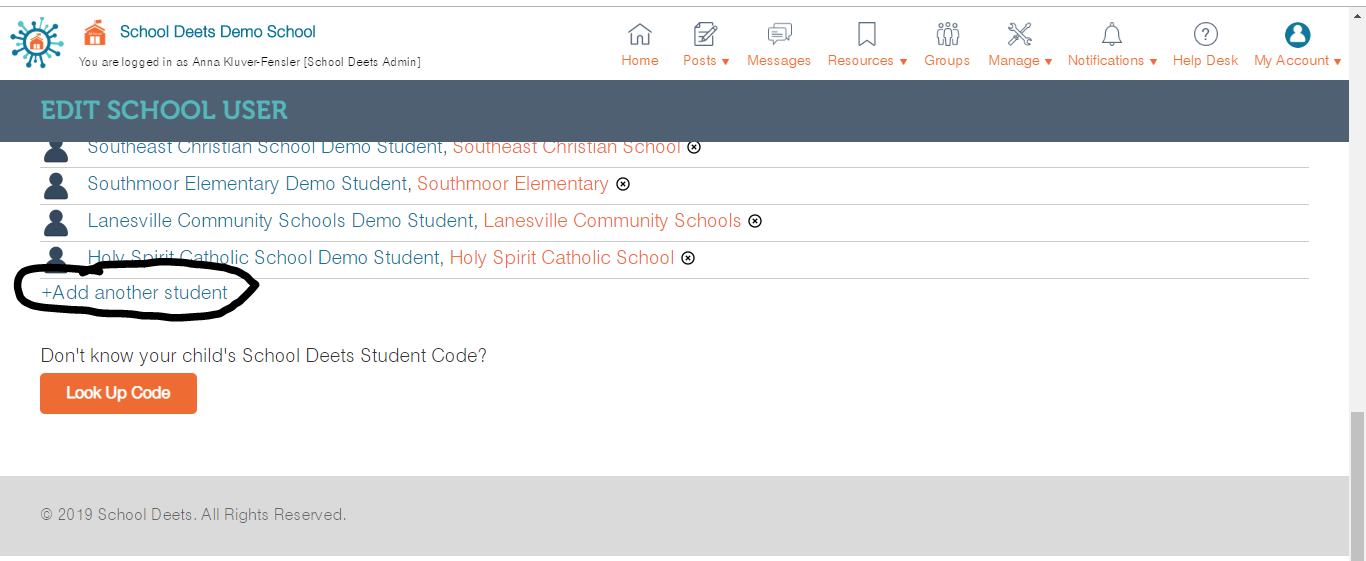
Task: Click the Notifications bell icon
Action: tap(1112, 34)
